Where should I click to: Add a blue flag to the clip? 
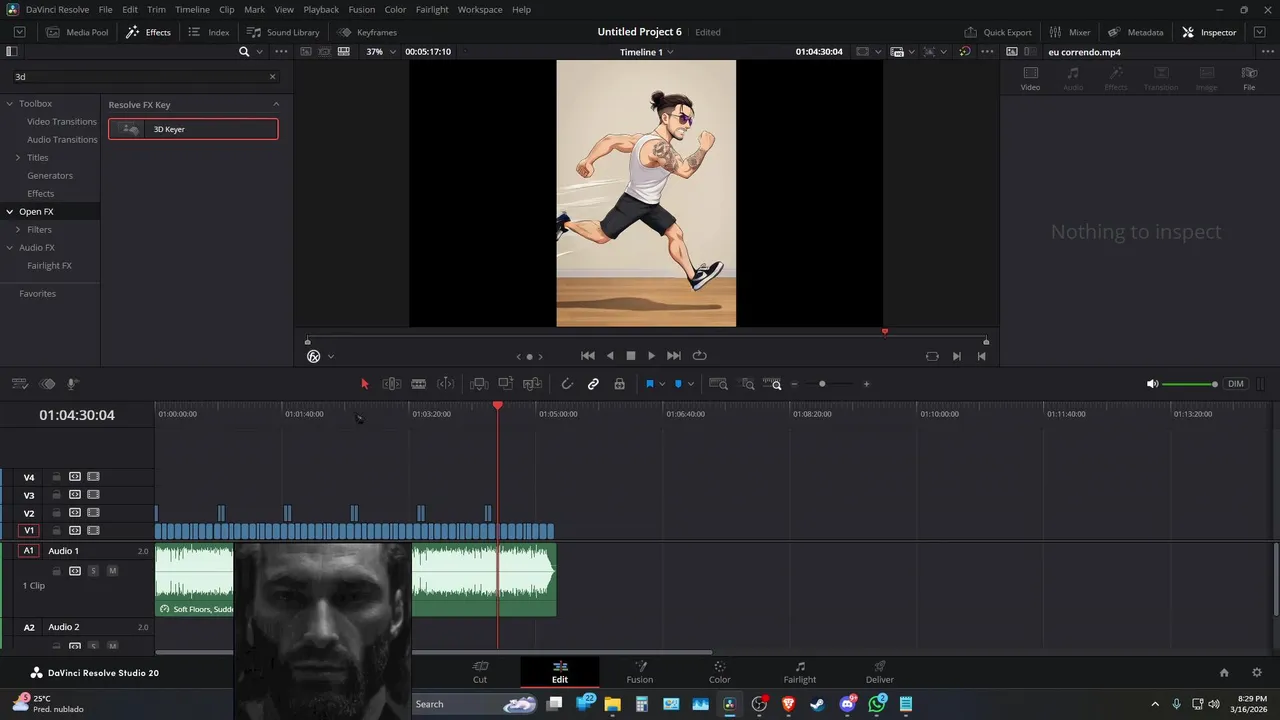(x=649, y=384)
